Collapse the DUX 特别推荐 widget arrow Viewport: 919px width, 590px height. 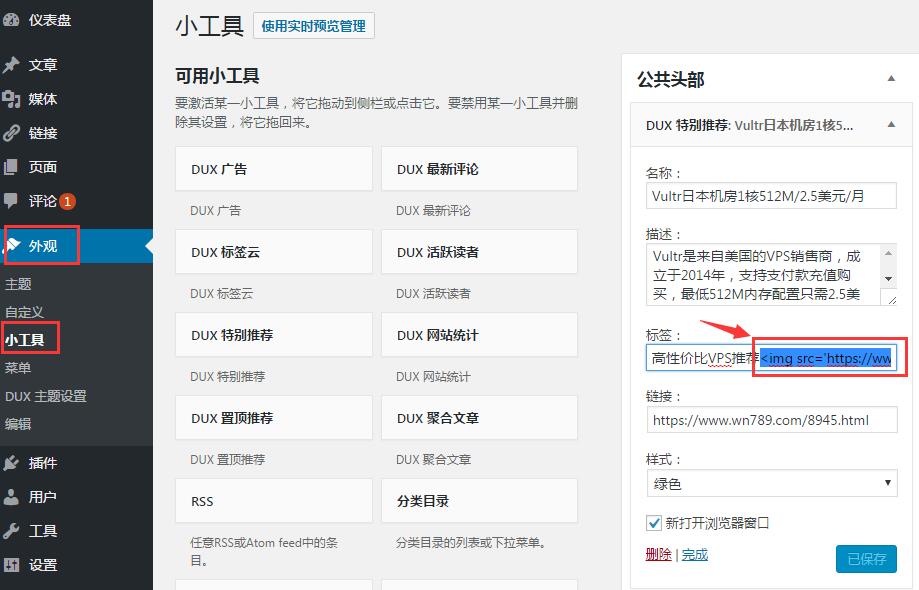891,125
